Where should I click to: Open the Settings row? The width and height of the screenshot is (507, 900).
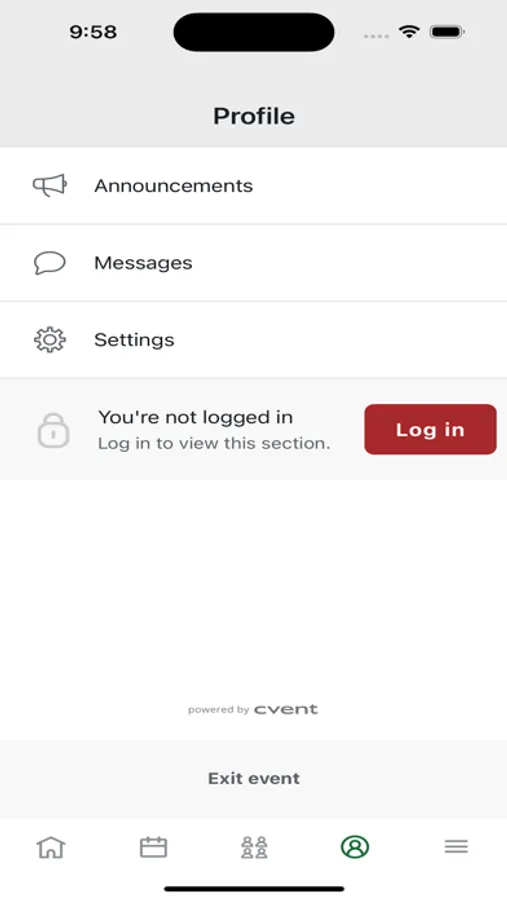253,340
